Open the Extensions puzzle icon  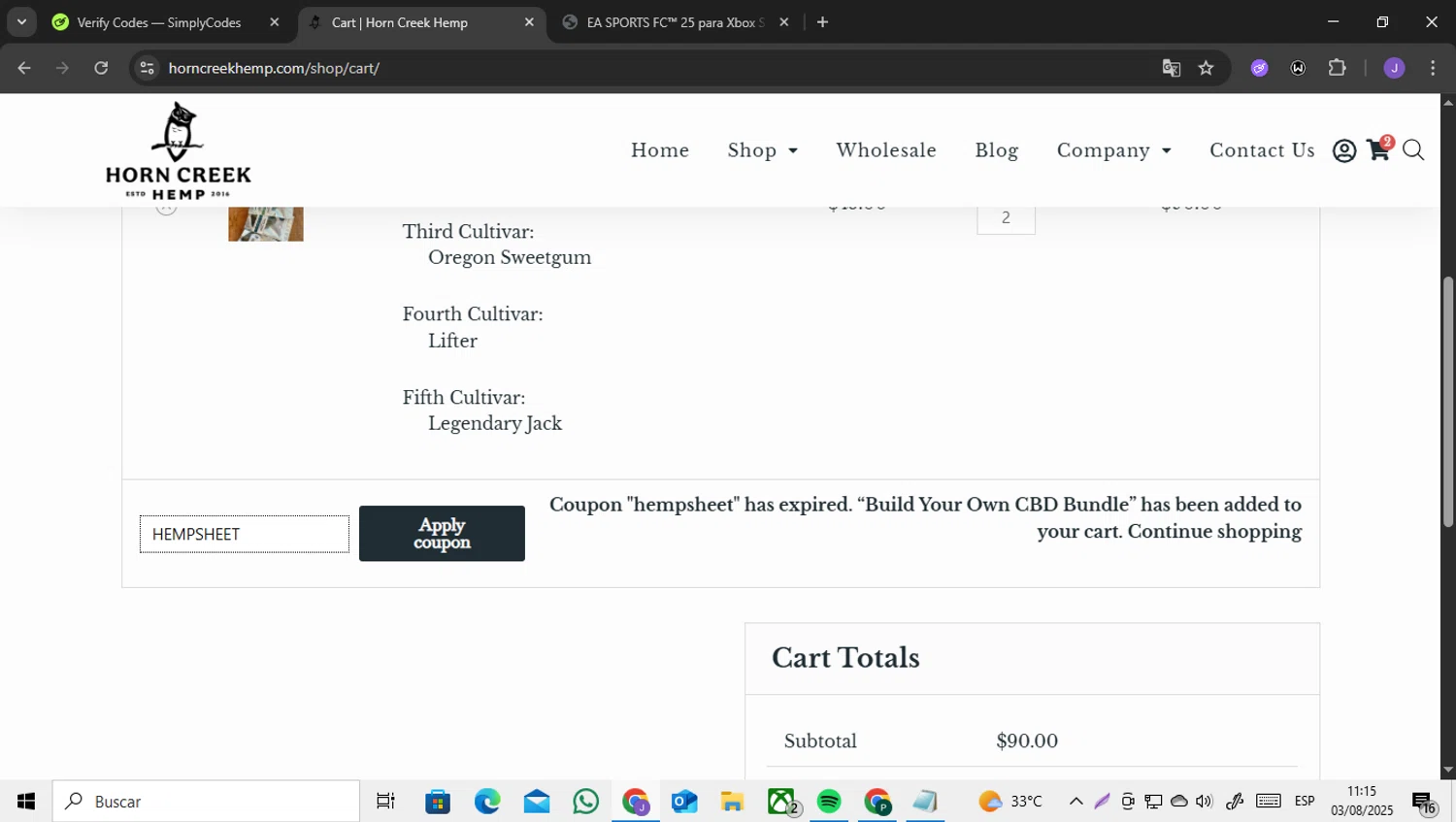tap(1338, 68)
